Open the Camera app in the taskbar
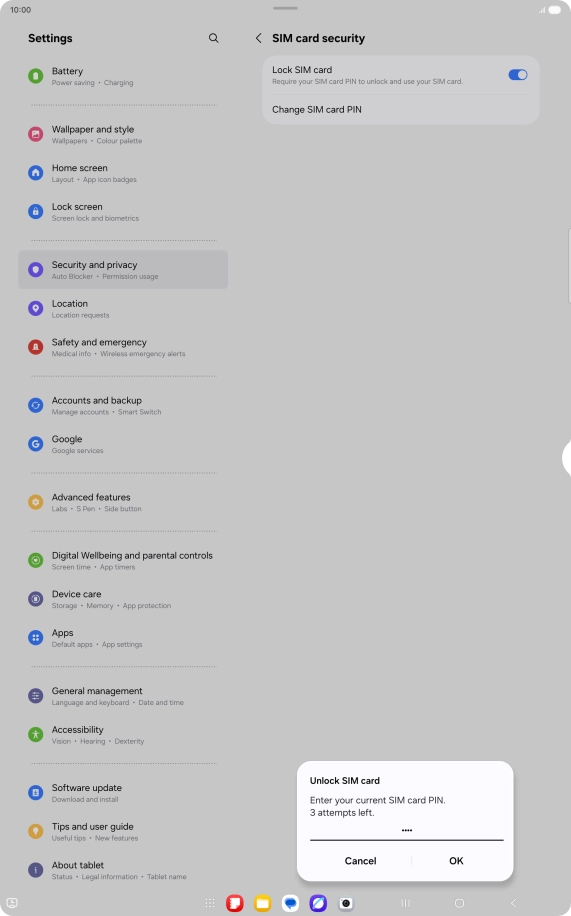The image size is (571, 916). [346, 903]
